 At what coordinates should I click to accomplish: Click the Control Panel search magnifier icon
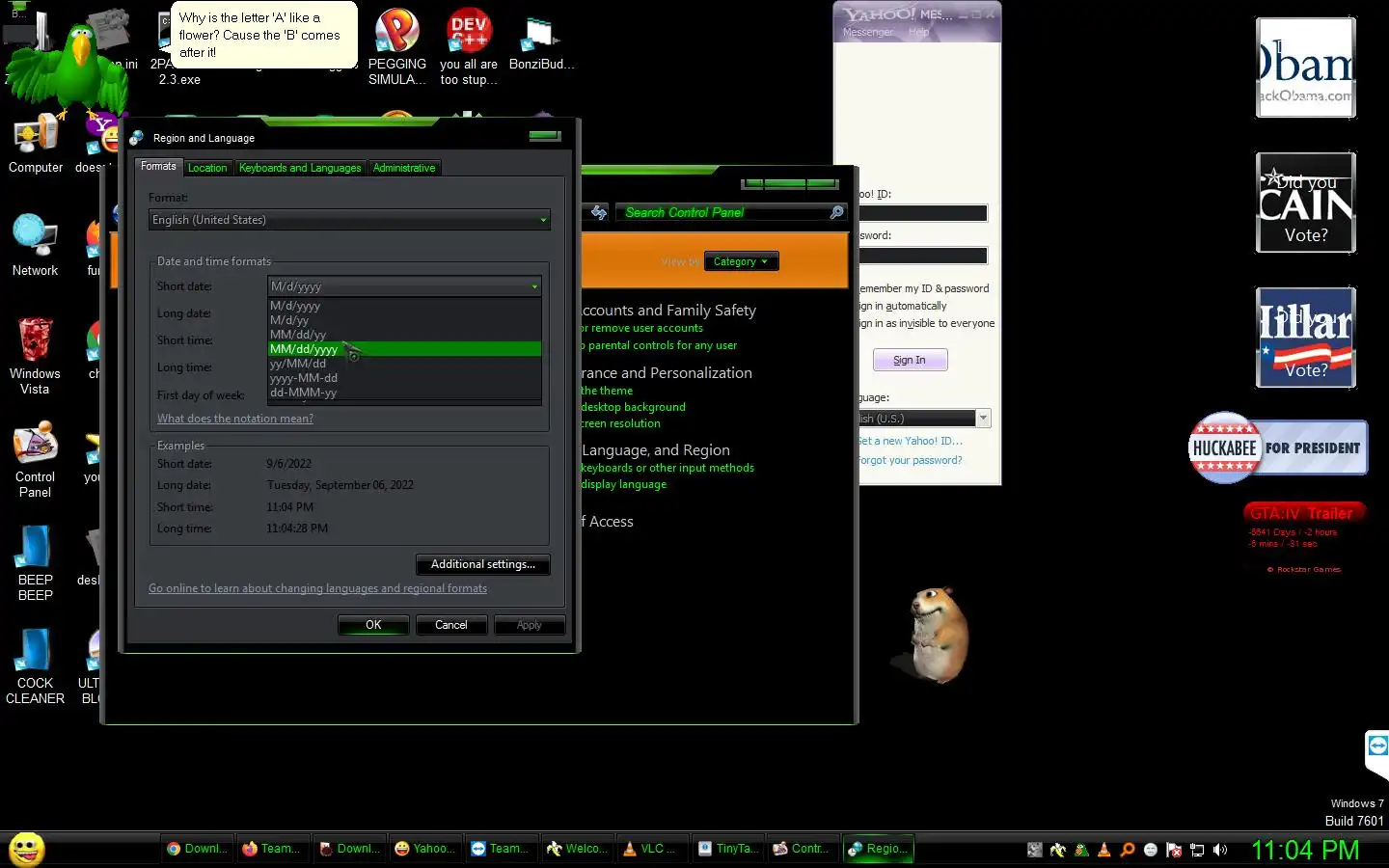837,212
